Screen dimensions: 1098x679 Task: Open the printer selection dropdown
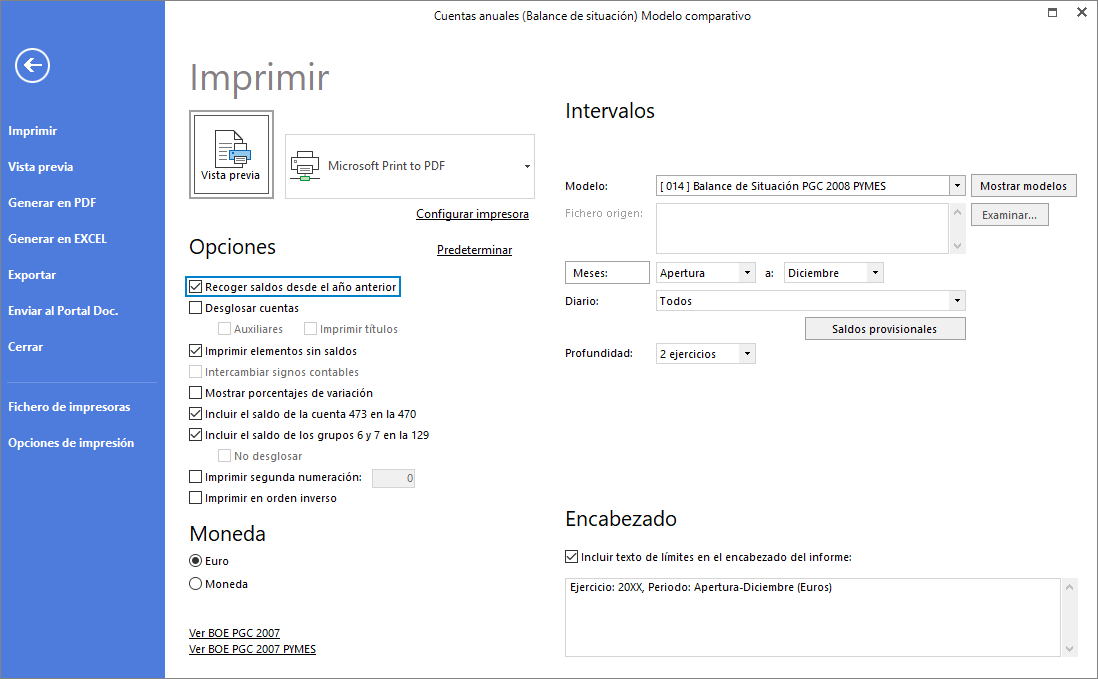(x=527, y=167)
